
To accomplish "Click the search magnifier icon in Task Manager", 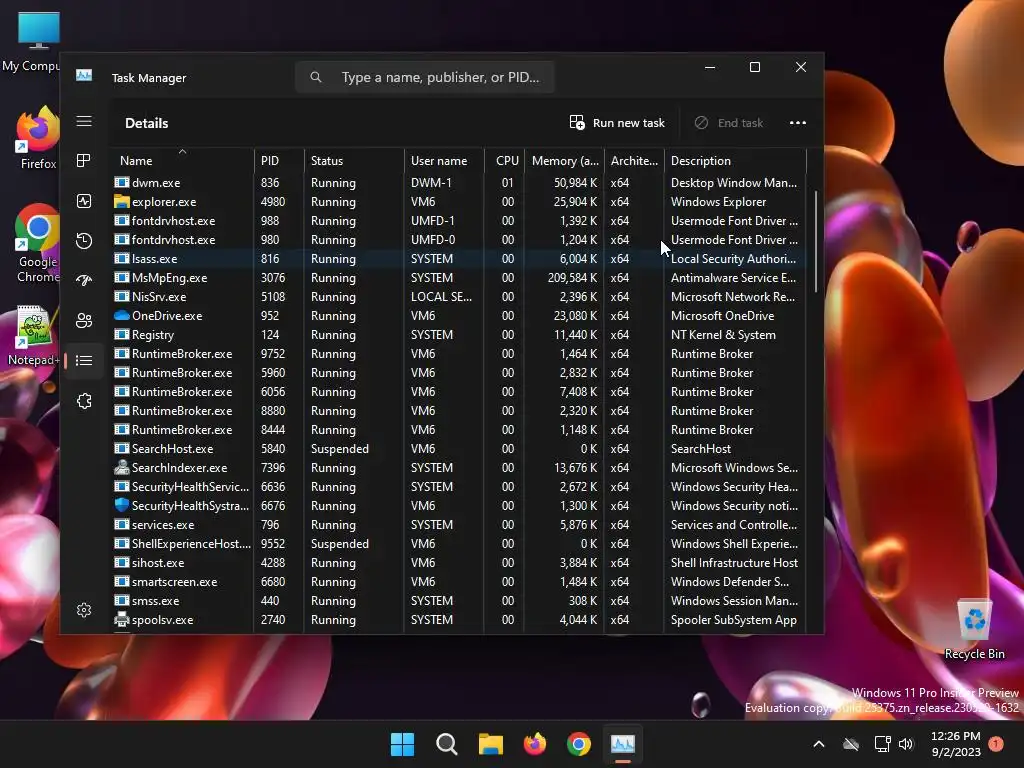I will 315,77.
